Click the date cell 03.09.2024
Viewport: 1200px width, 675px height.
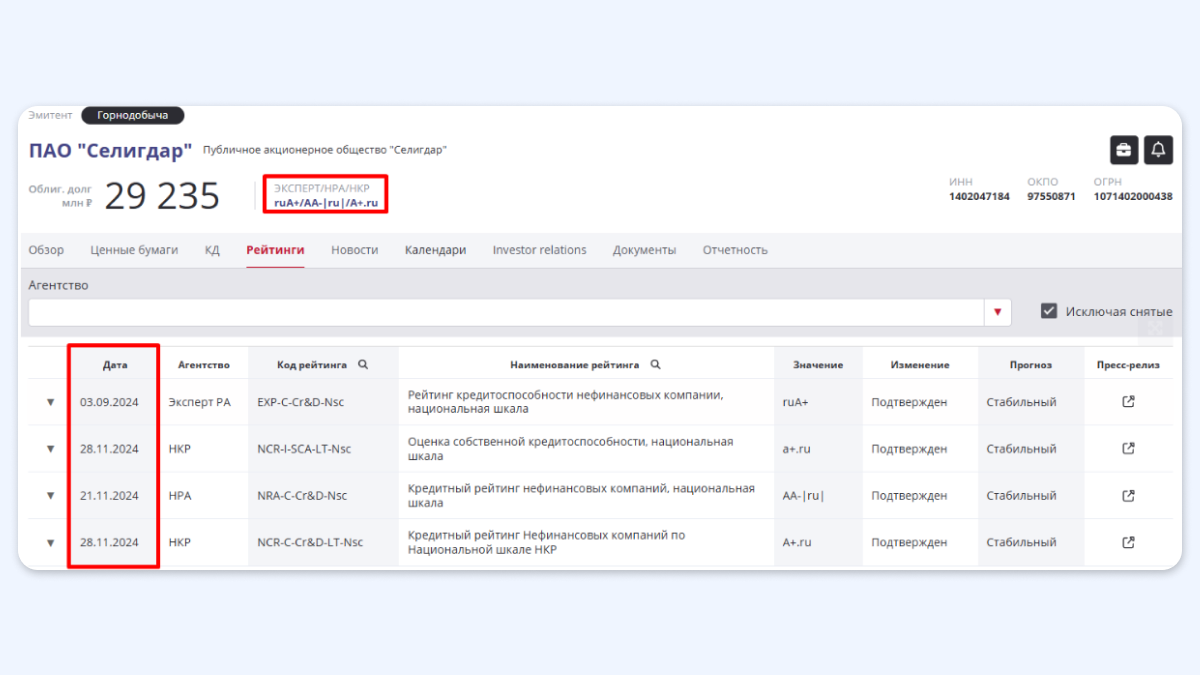109,402
